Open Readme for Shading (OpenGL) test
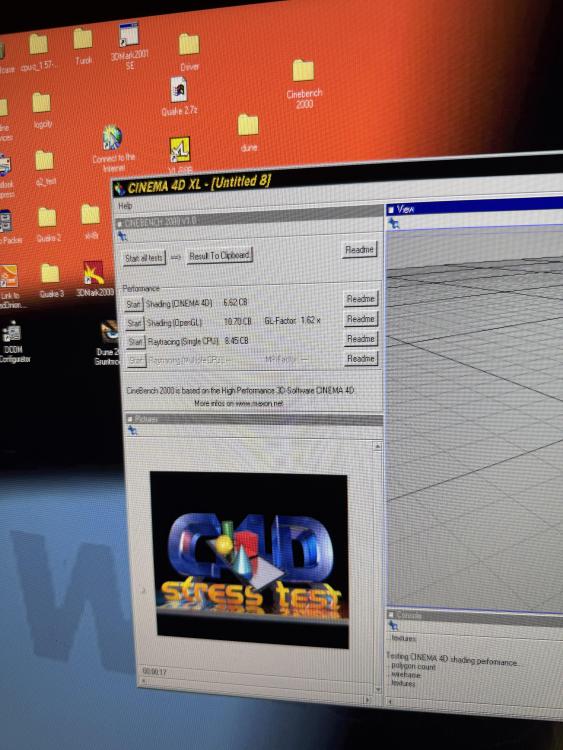 360,319
